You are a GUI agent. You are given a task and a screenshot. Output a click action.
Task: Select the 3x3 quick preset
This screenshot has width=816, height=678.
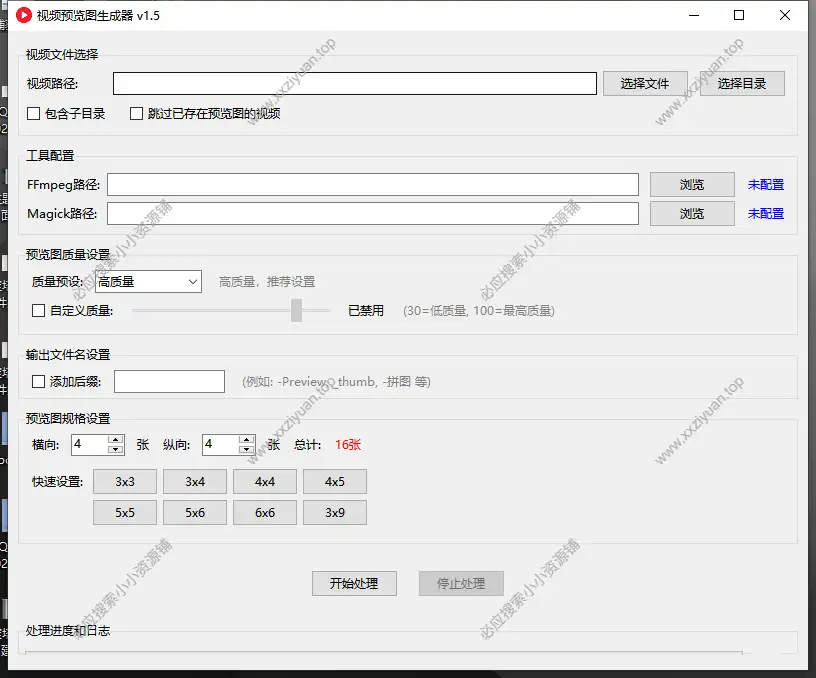click(124, 481)
